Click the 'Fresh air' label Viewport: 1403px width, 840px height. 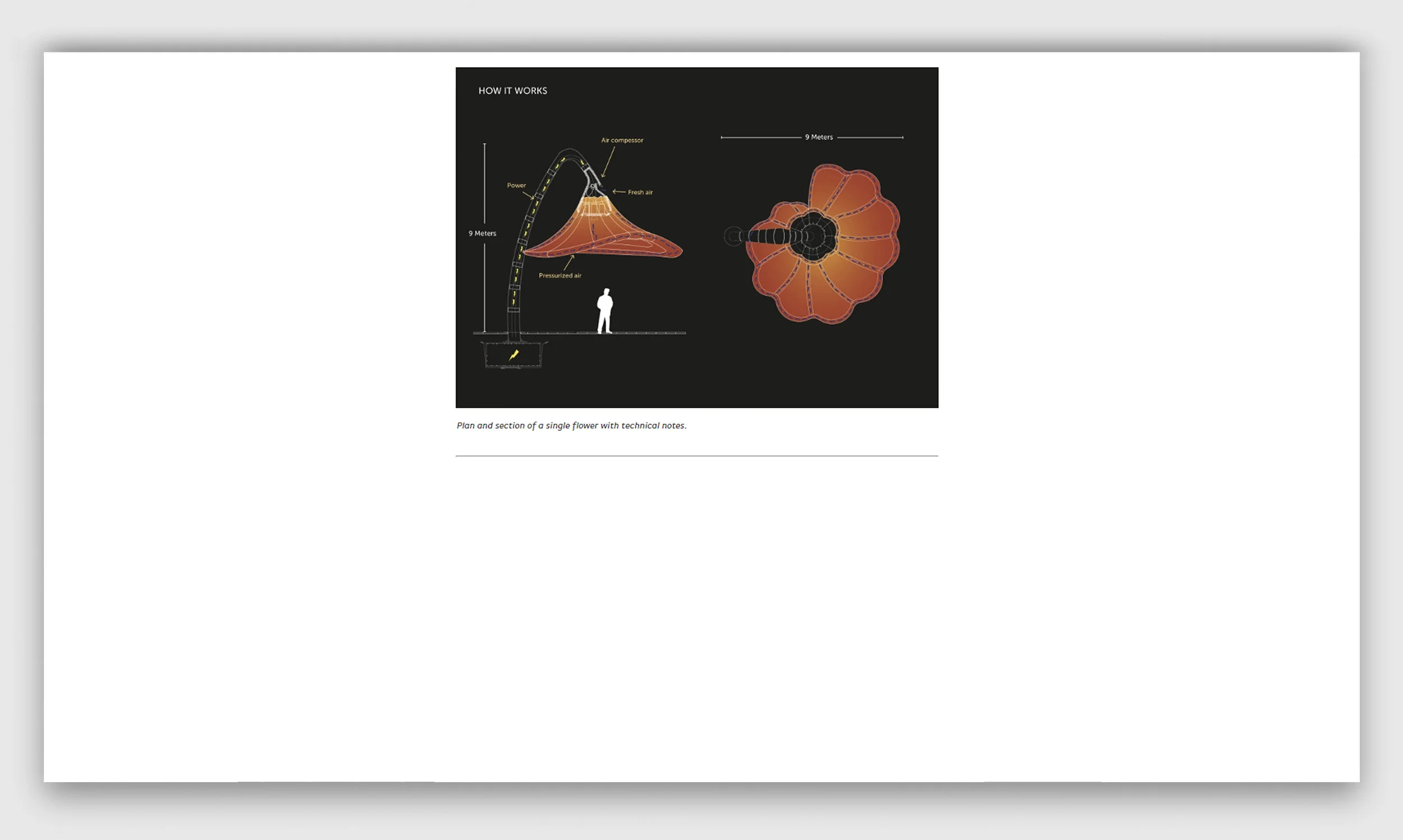(x=640, y=192)
